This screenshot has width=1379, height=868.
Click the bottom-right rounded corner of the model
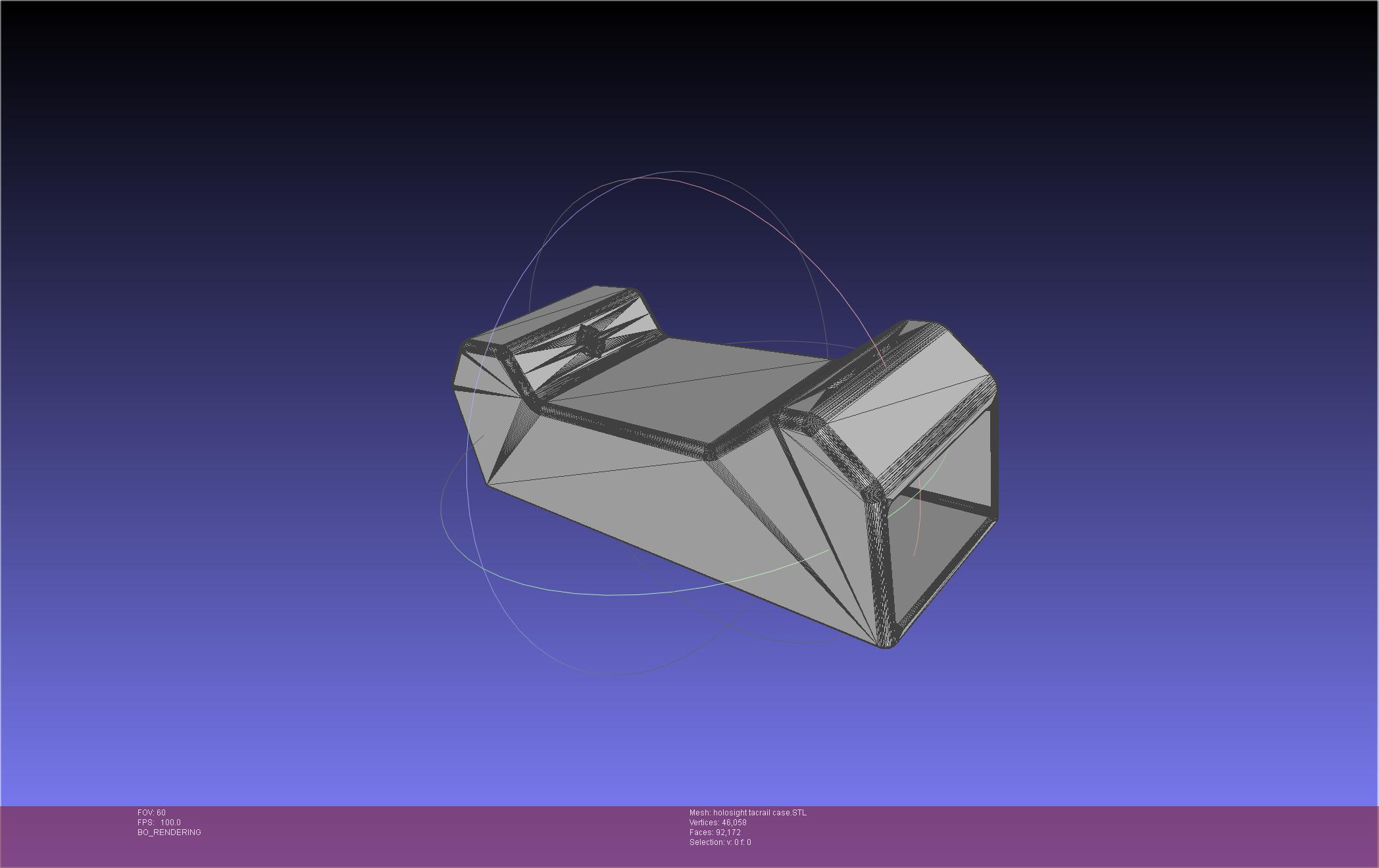[x=887, y=643]
